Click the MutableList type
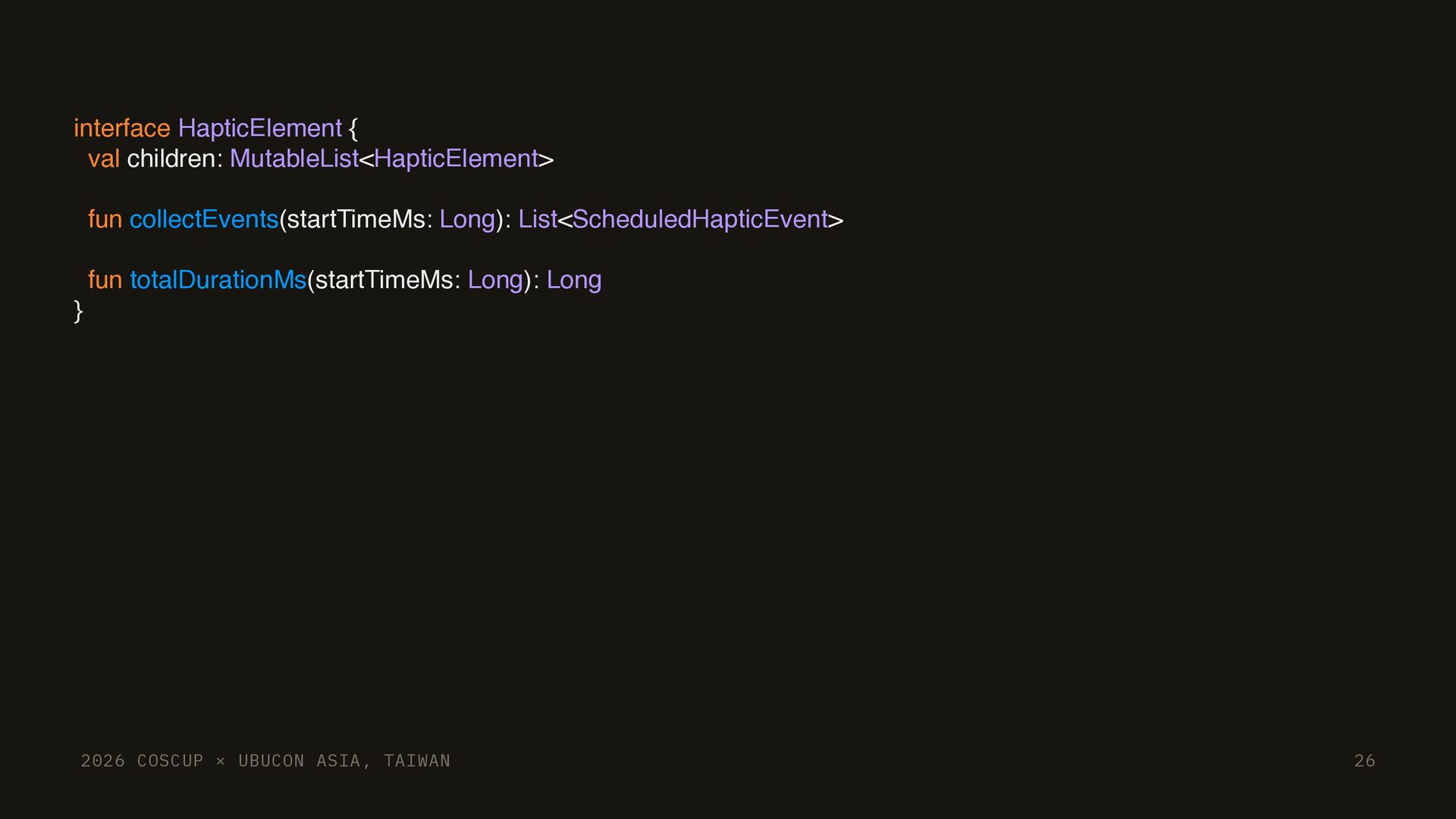Viewport: 1456px width, 819px height. click(294, 158)
